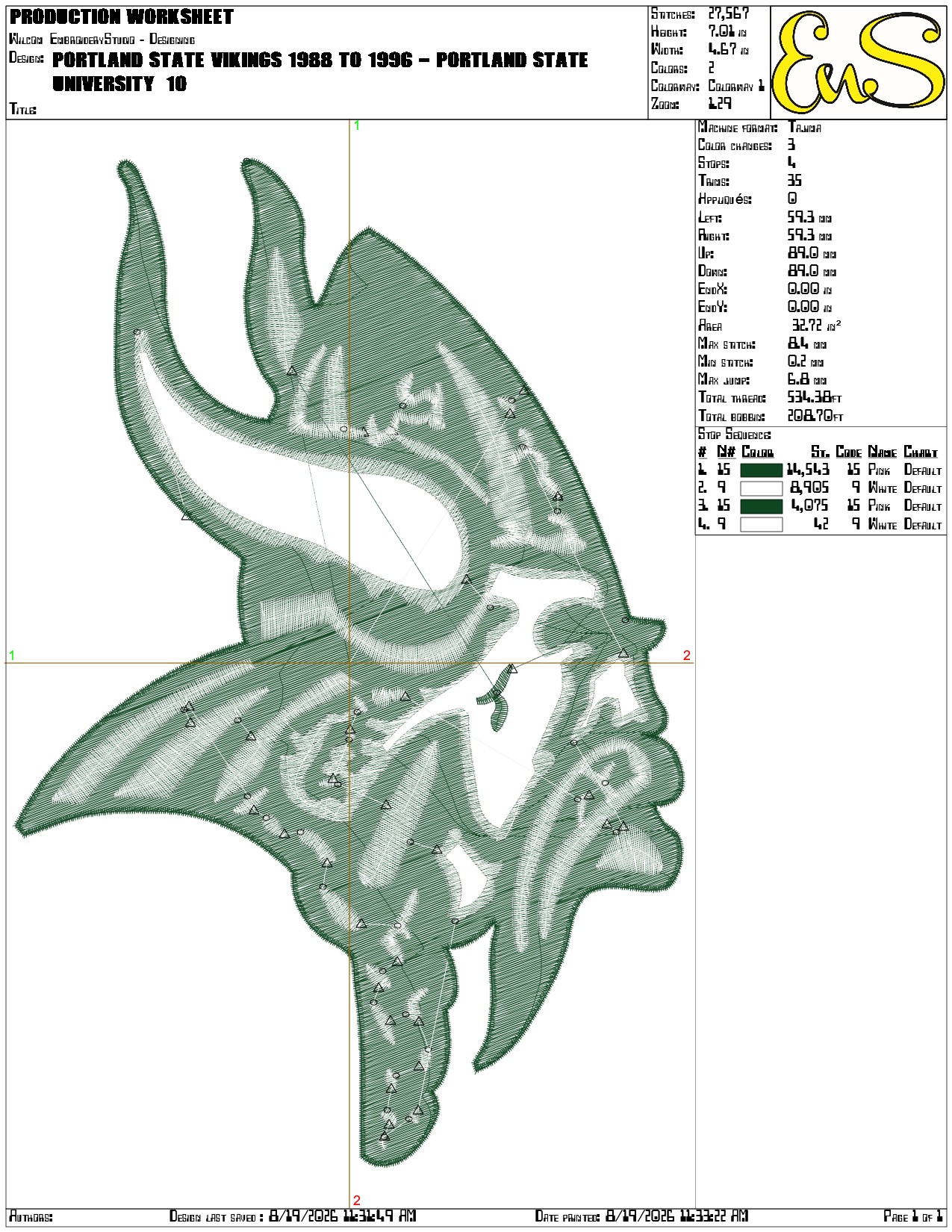The height and width of the screenshot is (1232, 952).
Task: Click the Portland State Vikings design title
Action: (x=320, y=72)
